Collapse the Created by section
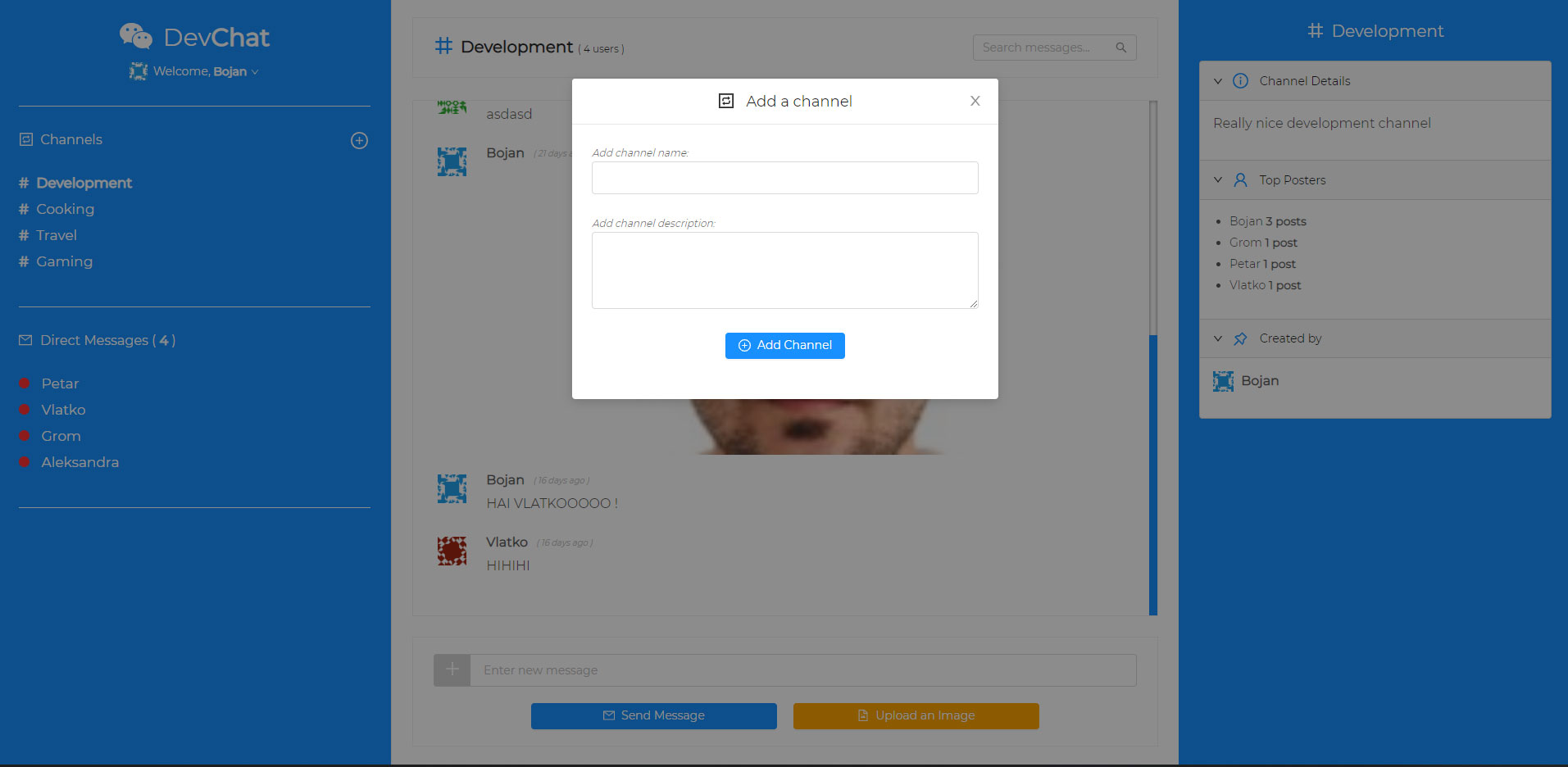 pos(1218,338)
